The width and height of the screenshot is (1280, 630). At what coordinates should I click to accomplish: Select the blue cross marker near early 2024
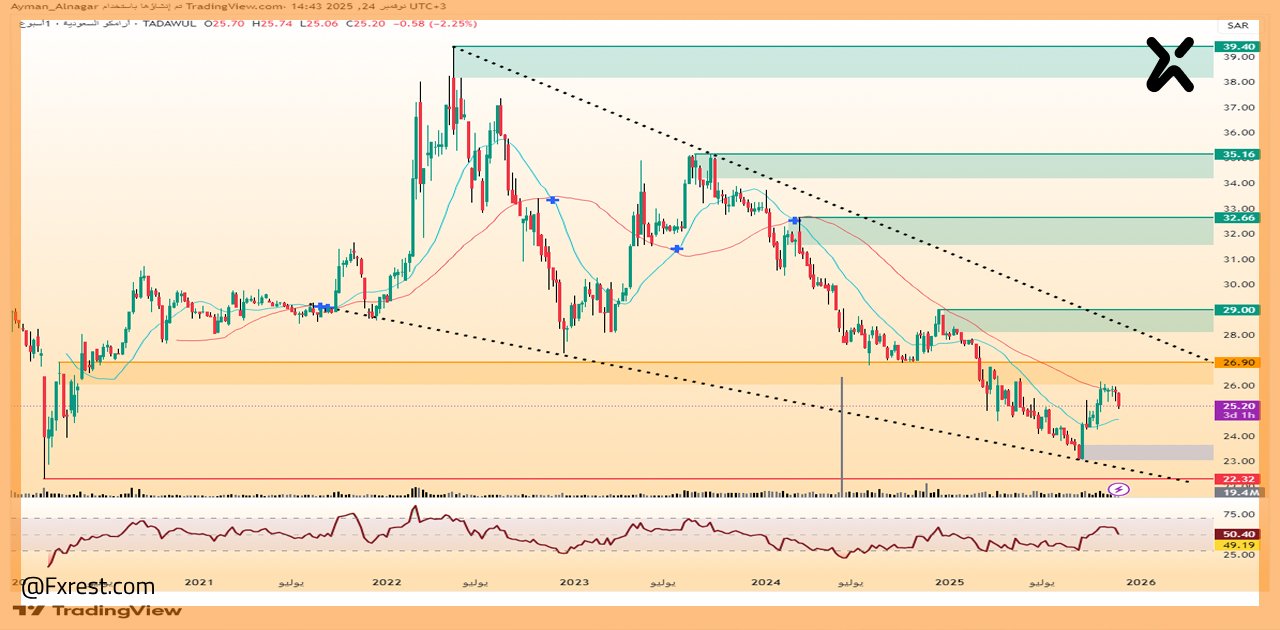click(795, 220)
